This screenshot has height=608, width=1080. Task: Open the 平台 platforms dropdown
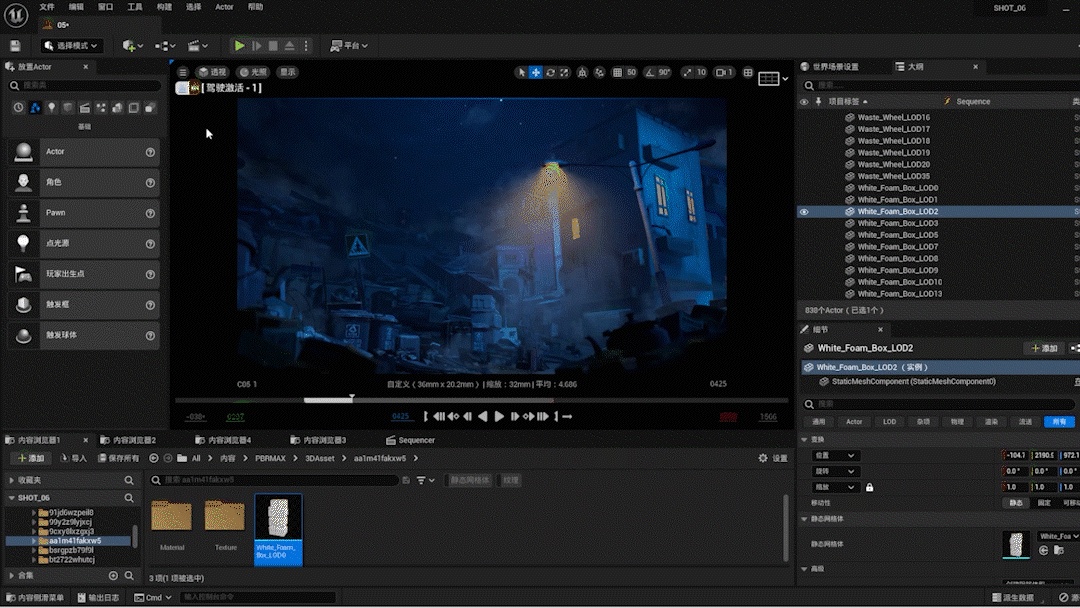349,46
